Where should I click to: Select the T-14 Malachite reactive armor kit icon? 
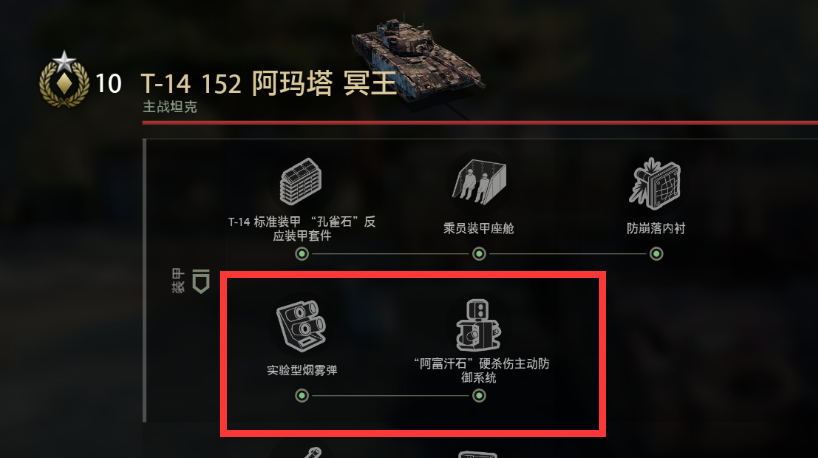[301, 181]
